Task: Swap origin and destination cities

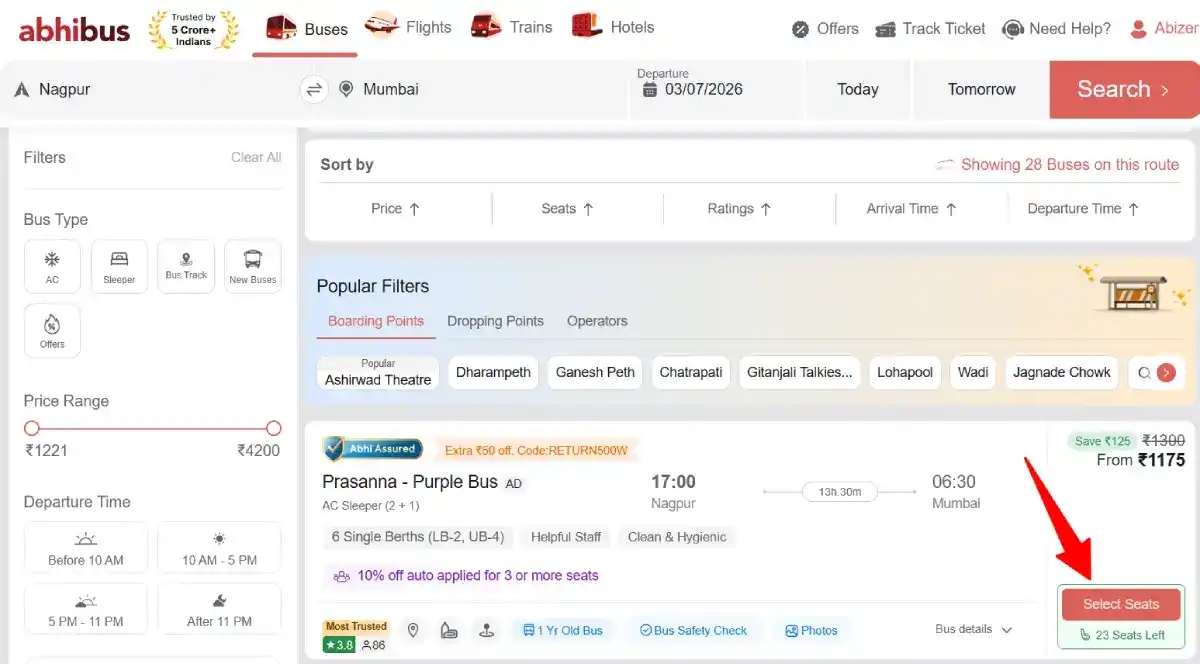Action: click(x=314, y=89)
